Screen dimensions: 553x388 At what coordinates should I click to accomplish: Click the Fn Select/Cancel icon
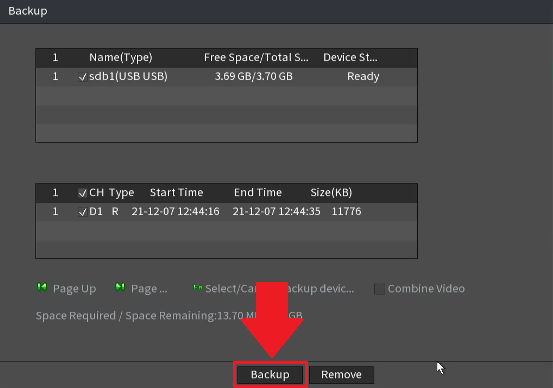(x=198, y=287)
